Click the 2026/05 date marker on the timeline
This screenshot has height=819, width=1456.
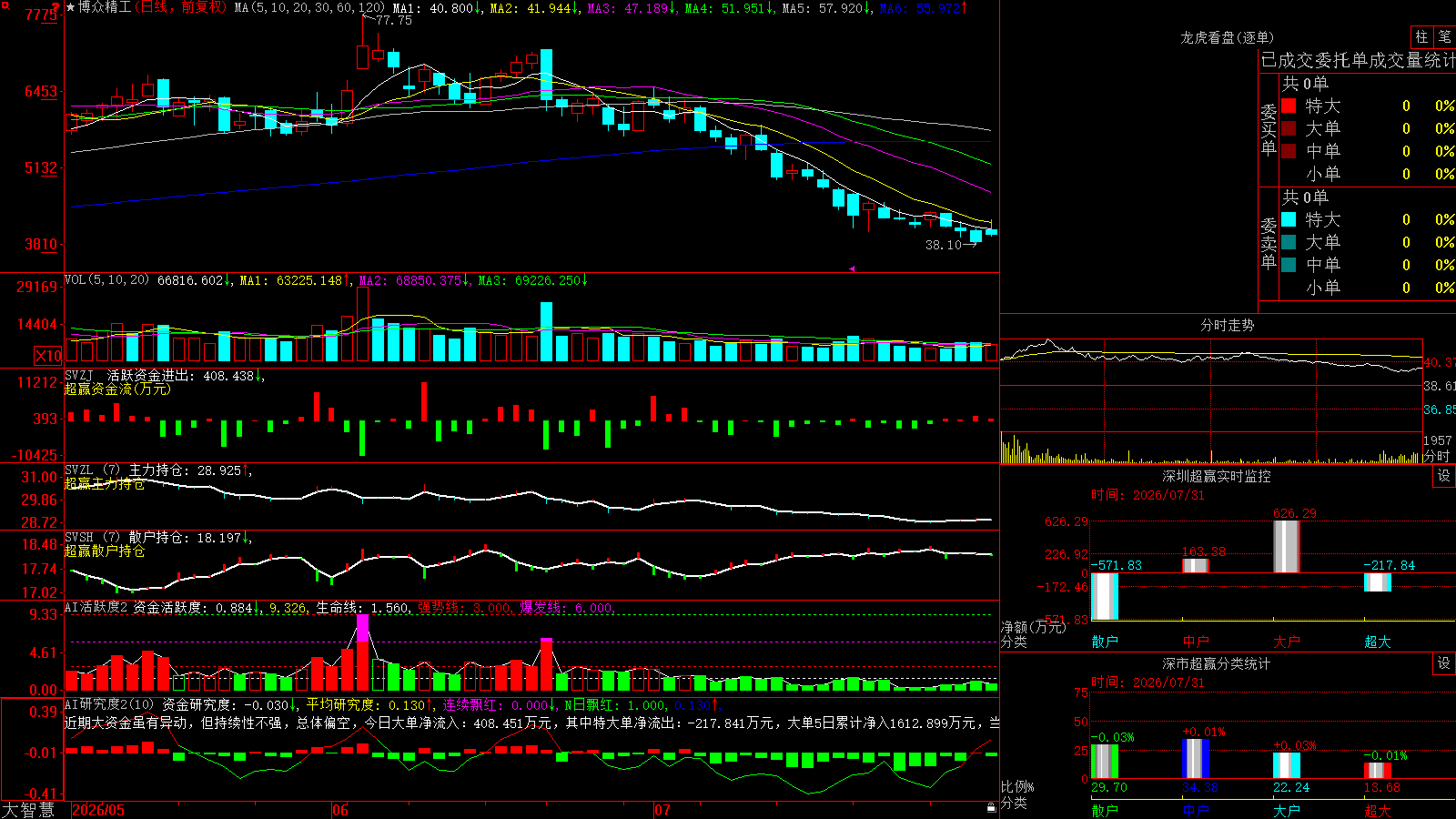tap(98, 810)
